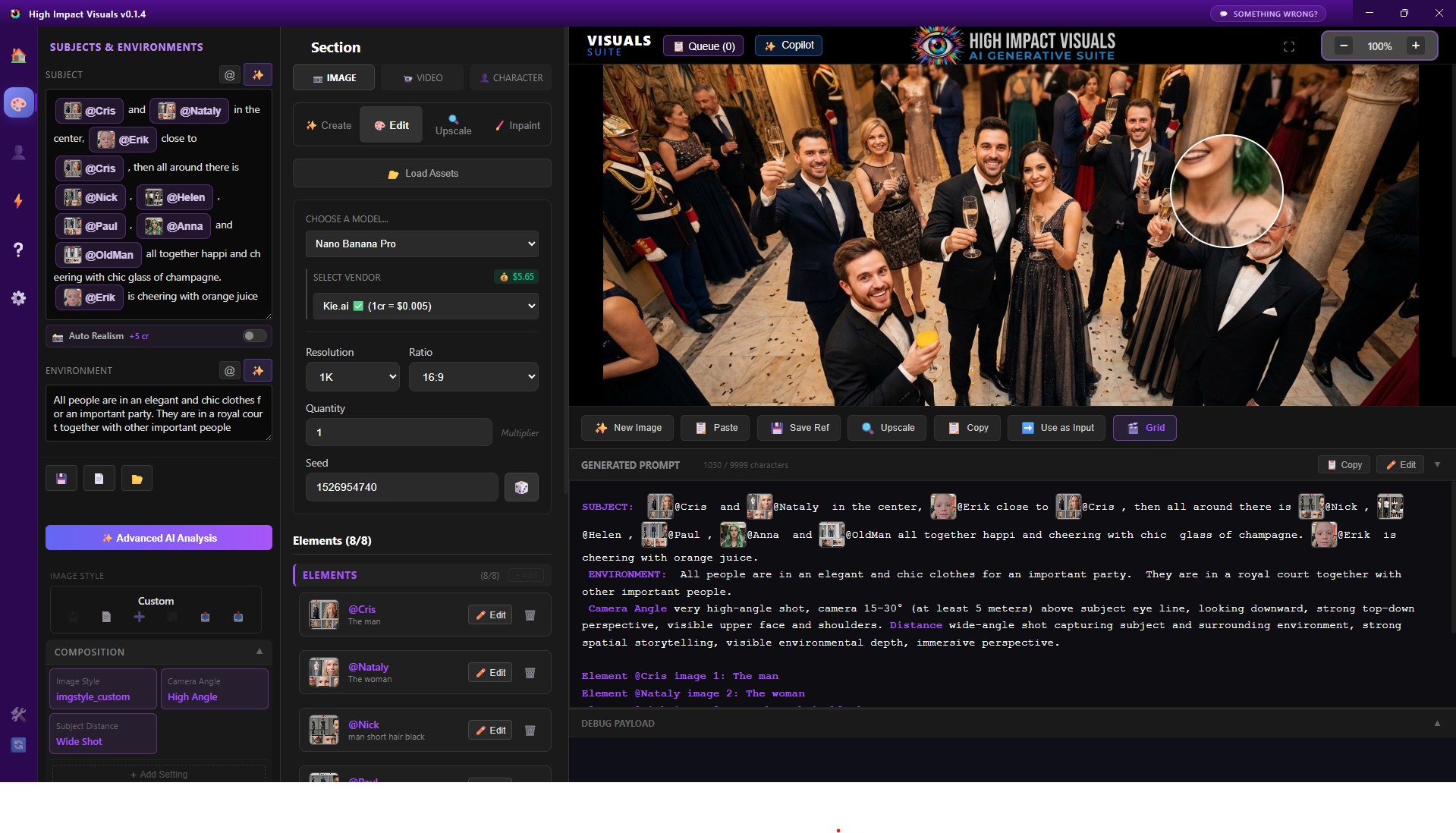Select the Inpaint mode
Viewport: 1456px width, 833px height.
coord(517,125)
